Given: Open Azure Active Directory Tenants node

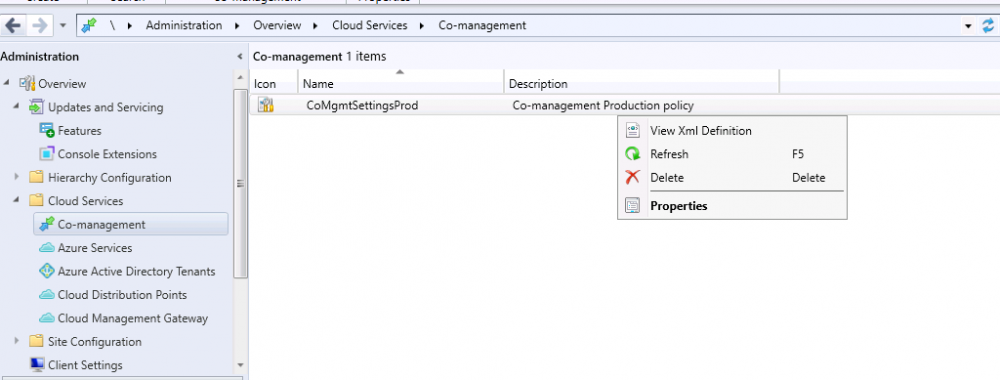Looking at the screenshot, I should pyautogui.click(x=136, y=271).
